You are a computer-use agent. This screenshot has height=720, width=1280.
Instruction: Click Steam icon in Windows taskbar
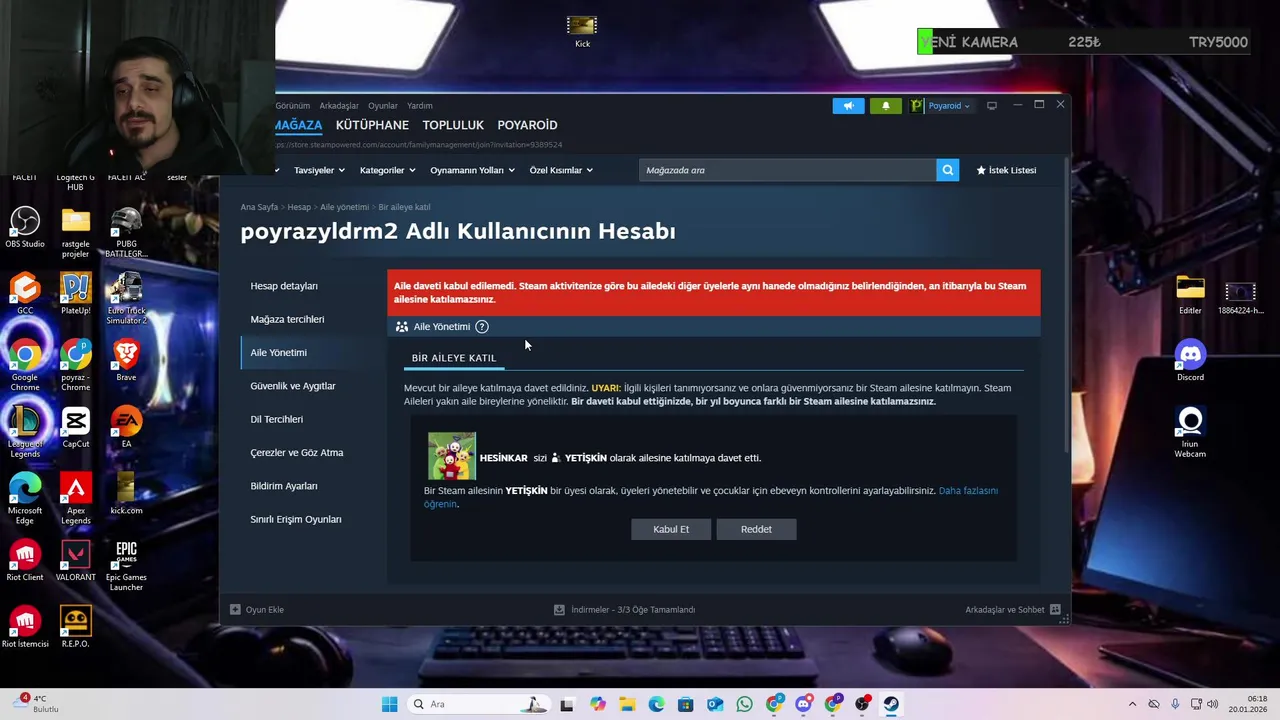coord(891,704)
